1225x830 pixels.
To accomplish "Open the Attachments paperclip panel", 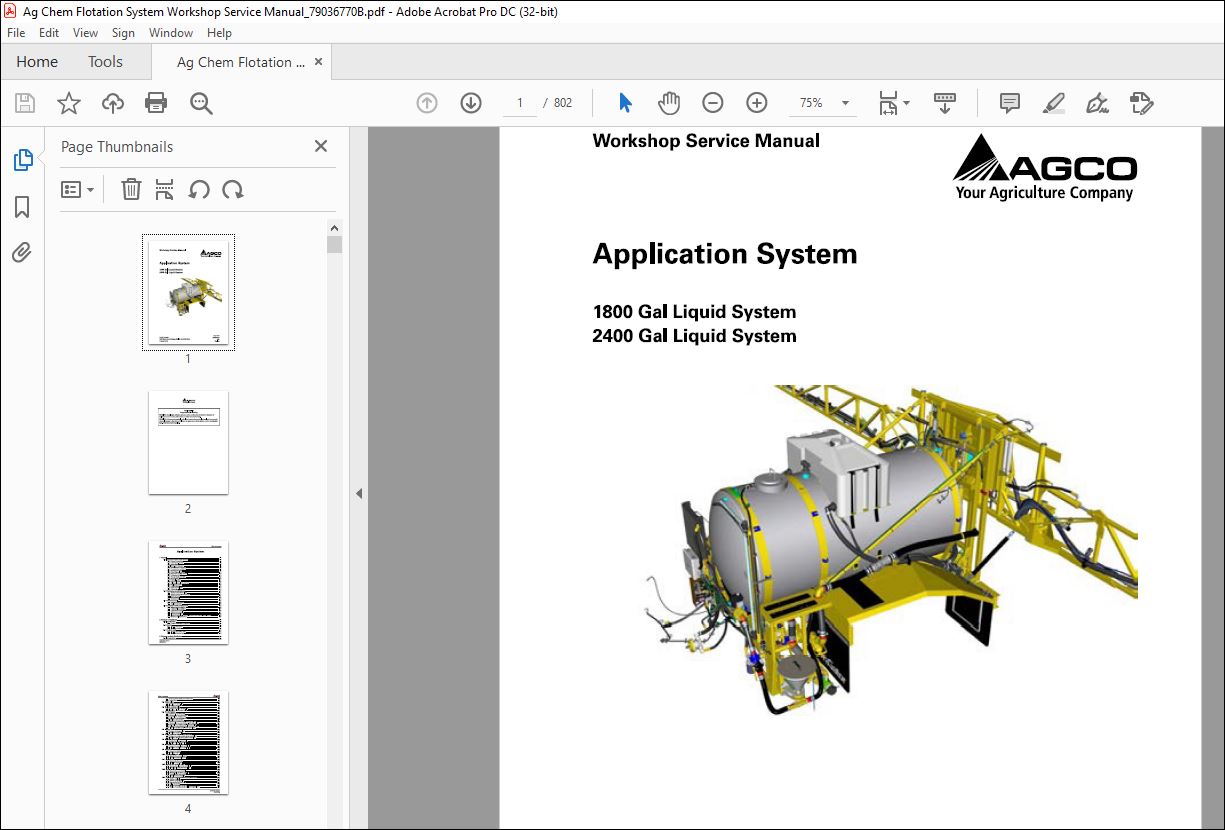I will pyautogui.click(x=22, y=252).
